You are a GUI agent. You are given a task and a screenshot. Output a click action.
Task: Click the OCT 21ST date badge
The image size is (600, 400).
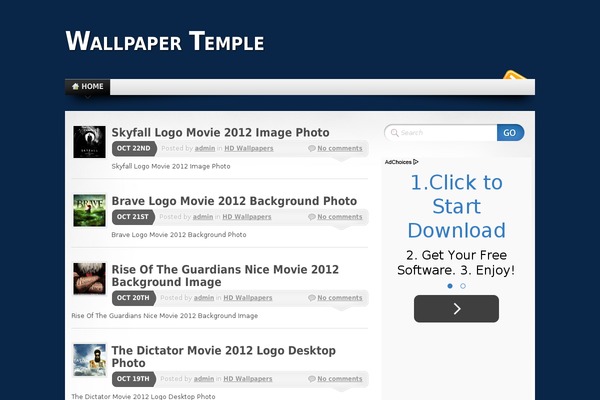133,217
